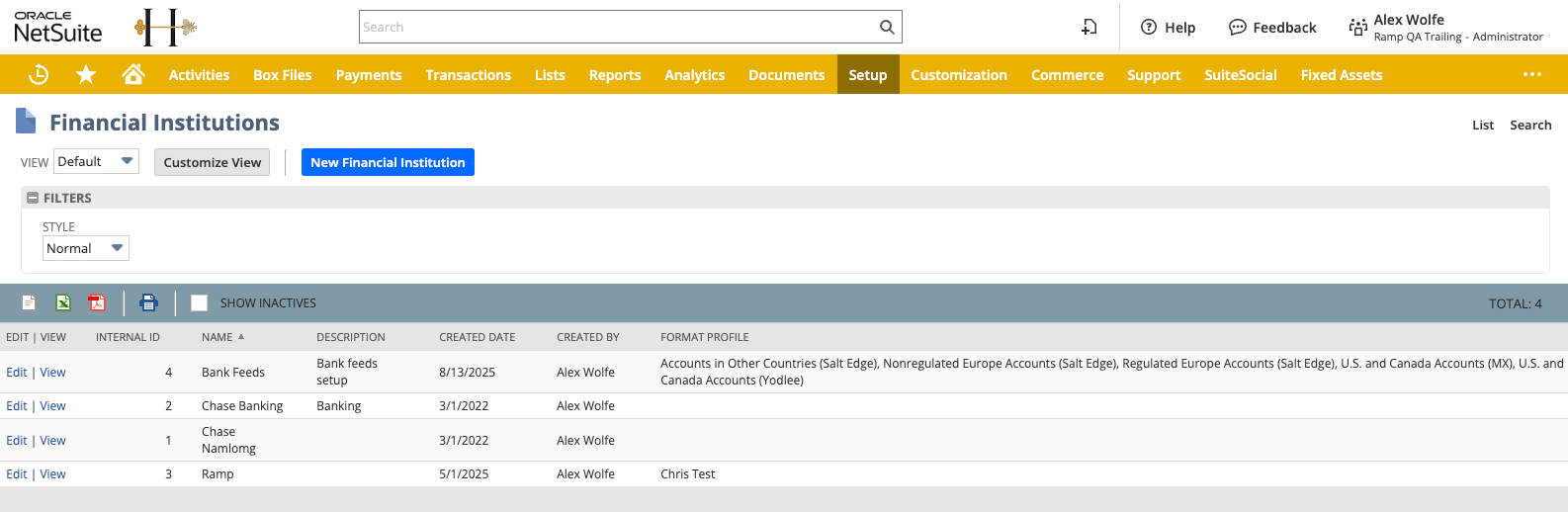Open the Setup menu

(868, 74)
